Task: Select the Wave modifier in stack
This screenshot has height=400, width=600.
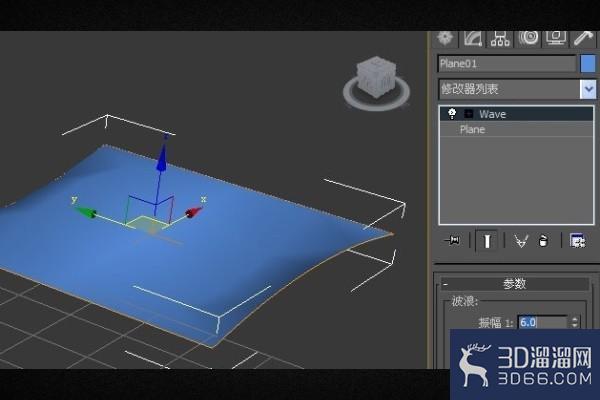Action: 517,114
